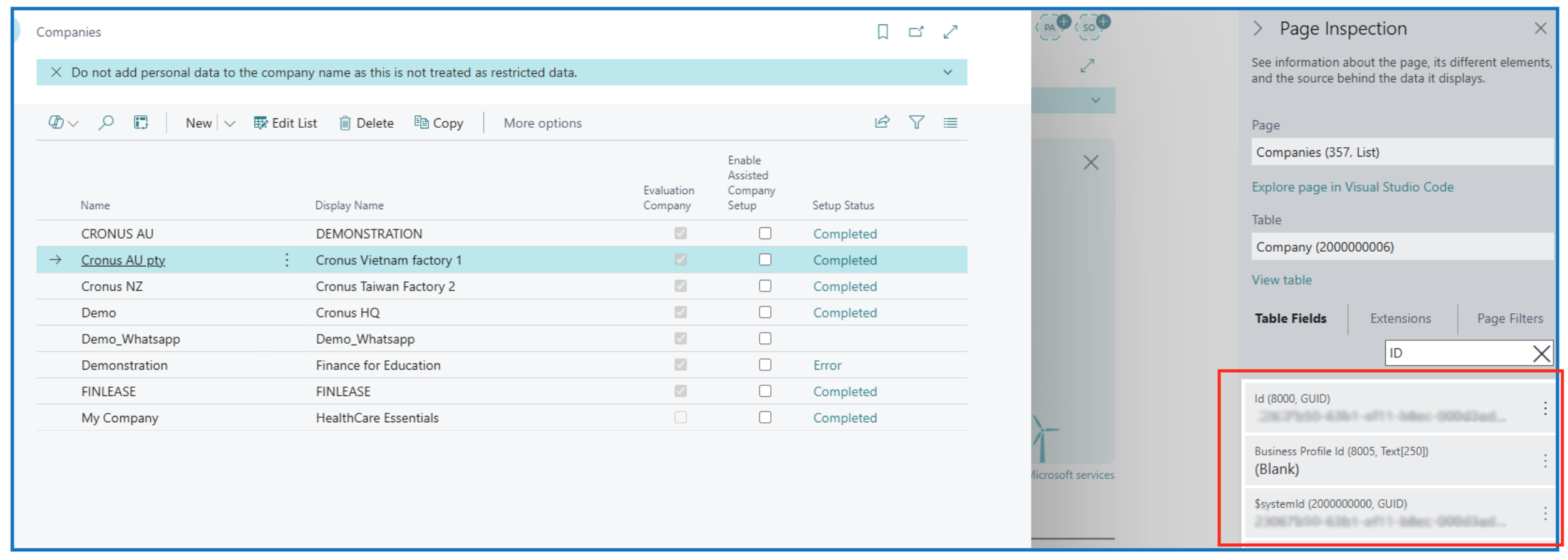
Task: Click the table fields search box containing ID
Action: point(1456,353)
